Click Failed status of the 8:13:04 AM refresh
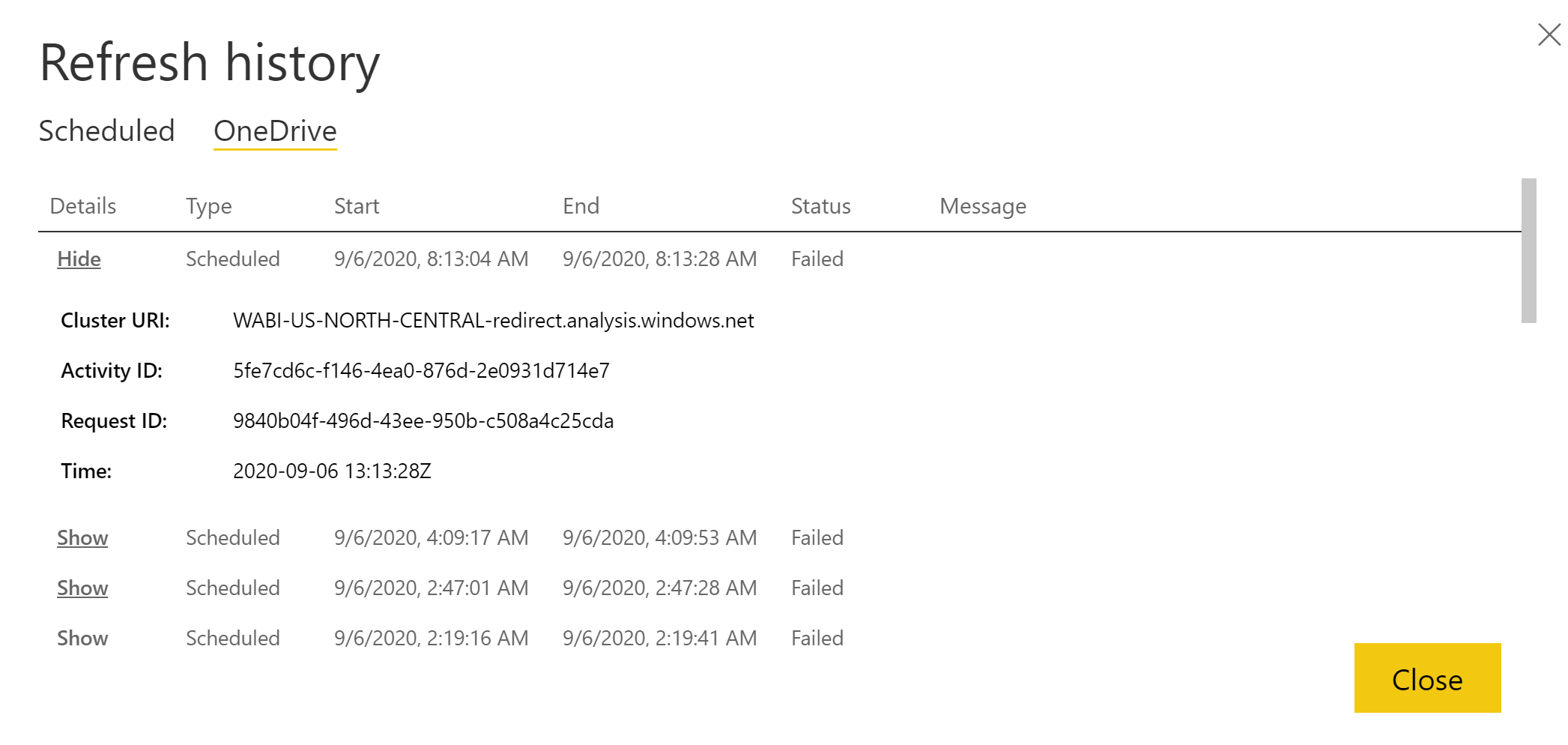The image size is (1568, 745). [817, 259]
